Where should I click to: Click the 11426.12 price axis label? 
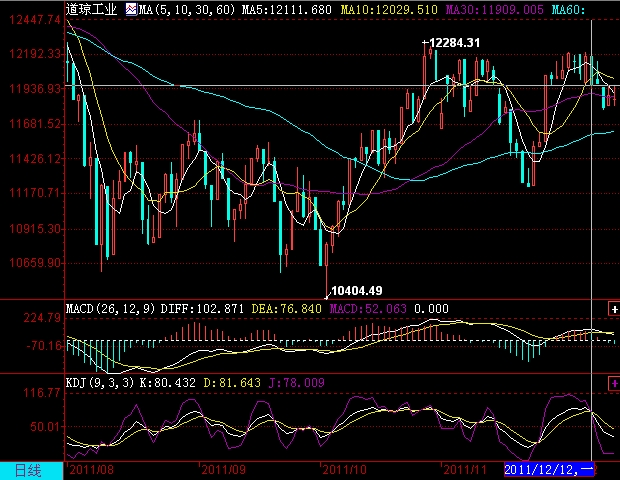[35, 159]
